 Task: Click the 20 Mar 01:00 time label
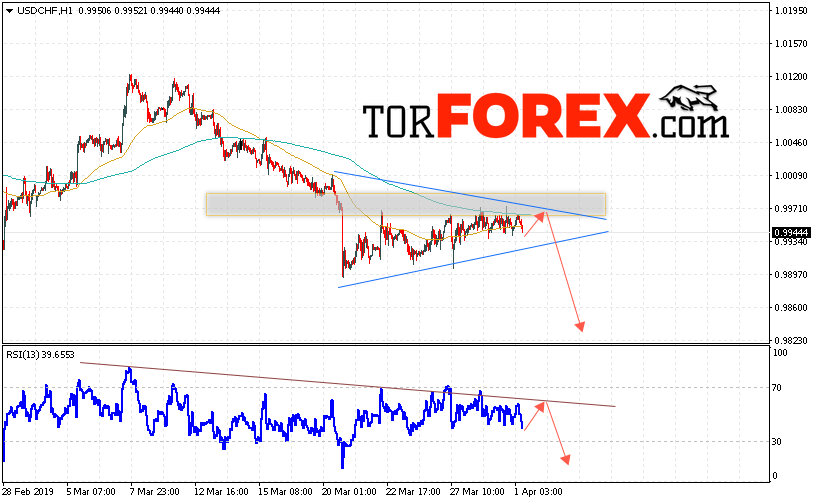[350, 492]
